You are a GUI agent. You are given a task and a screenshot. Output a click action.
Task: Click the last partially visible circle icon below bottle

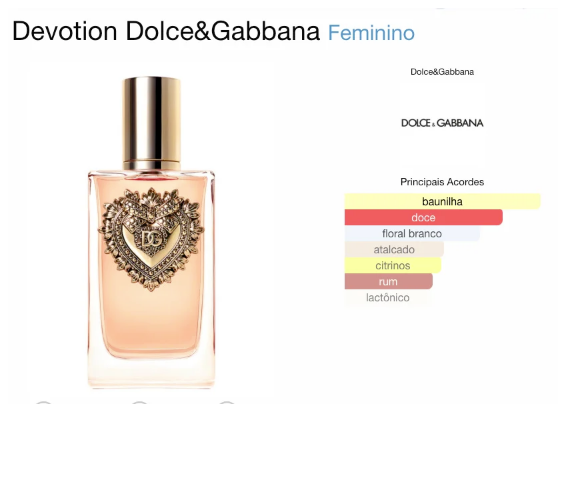[x=227, y=403]
